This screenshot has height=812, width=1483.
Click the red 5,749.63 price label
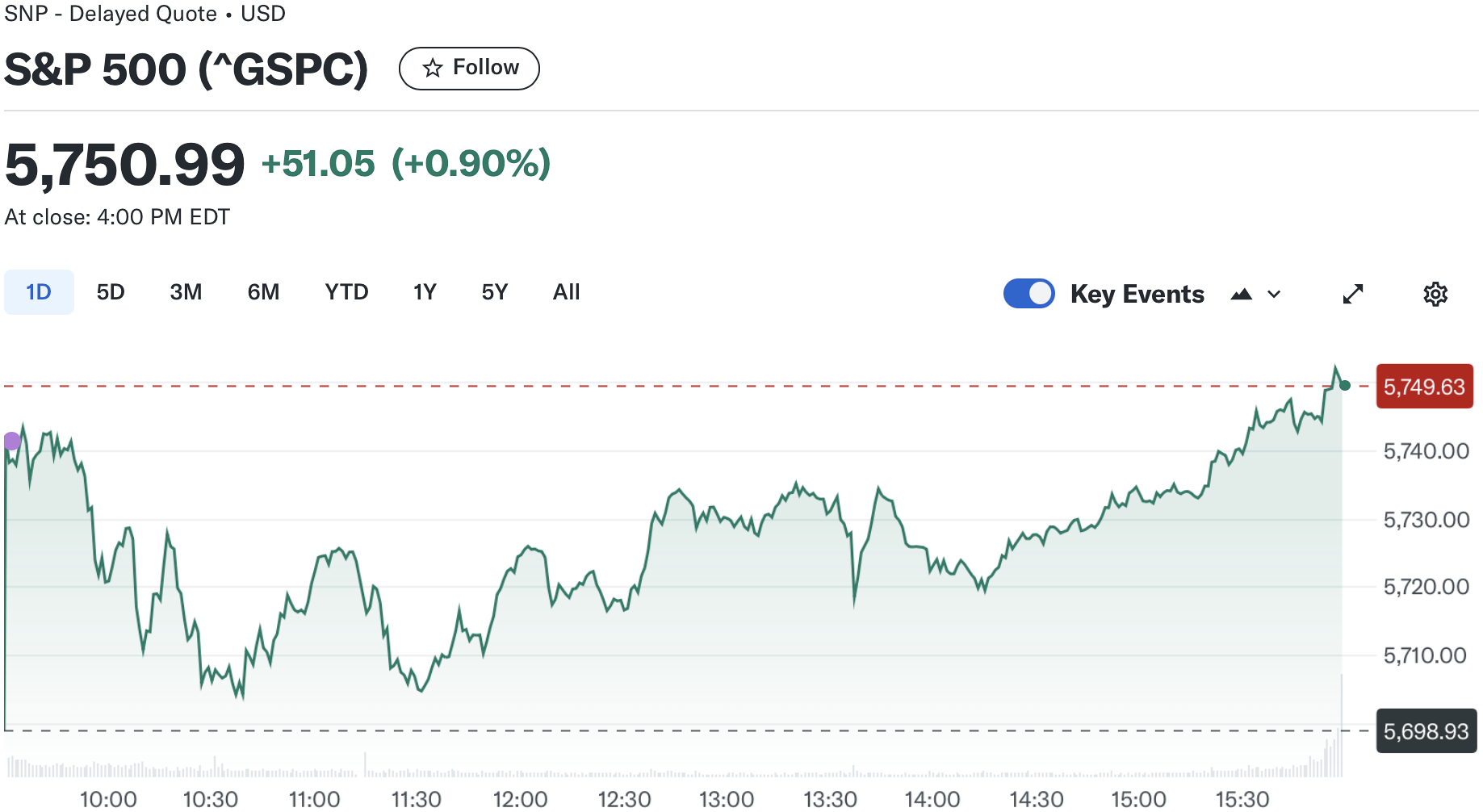pos(1424,387)
